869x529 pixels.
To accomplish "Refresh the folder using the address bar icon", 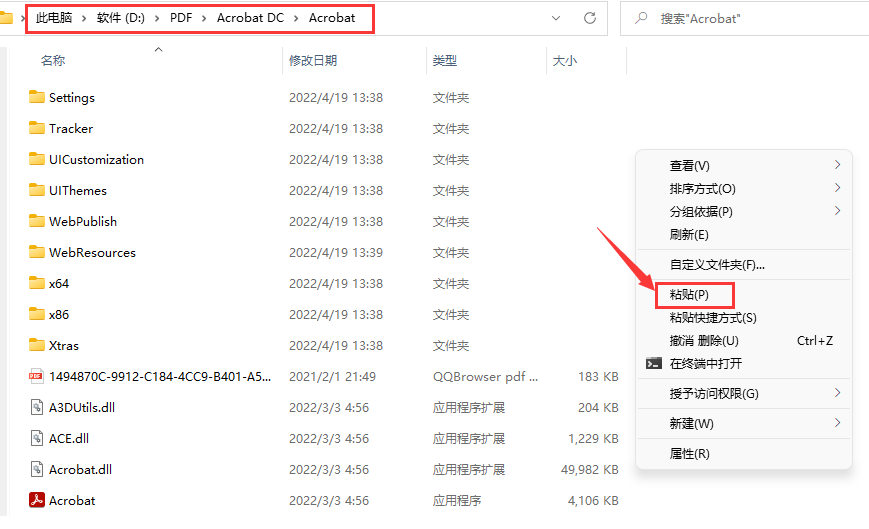I will pos(590,18).
